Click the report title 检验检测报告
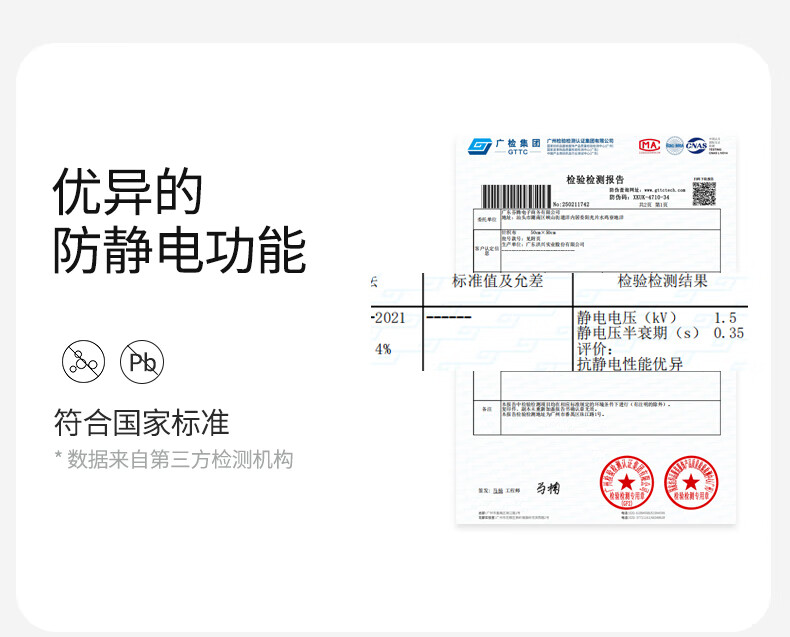The width and height of the screenshot is (790, 637). coord(595,179)
